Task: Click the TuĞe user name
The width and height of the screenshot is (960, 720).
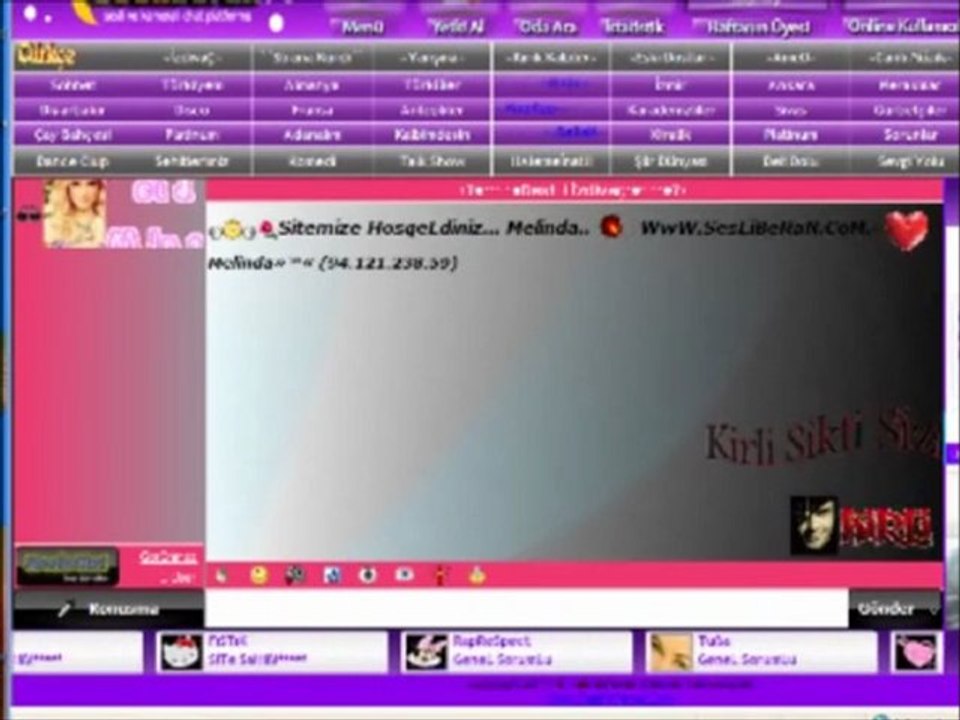Action: 713,641
